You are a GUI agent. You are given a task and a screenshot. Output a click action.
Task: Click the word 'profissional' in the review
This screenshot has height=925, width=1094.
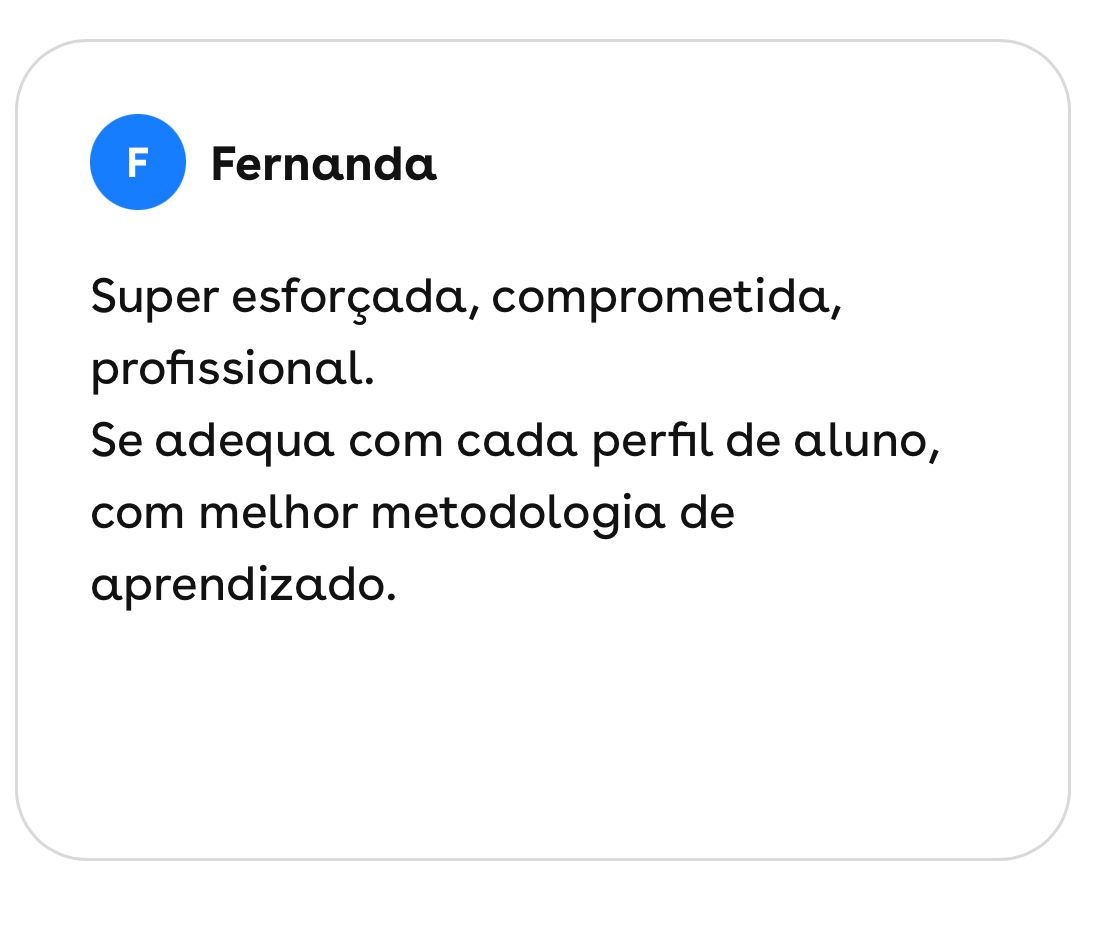228,370
